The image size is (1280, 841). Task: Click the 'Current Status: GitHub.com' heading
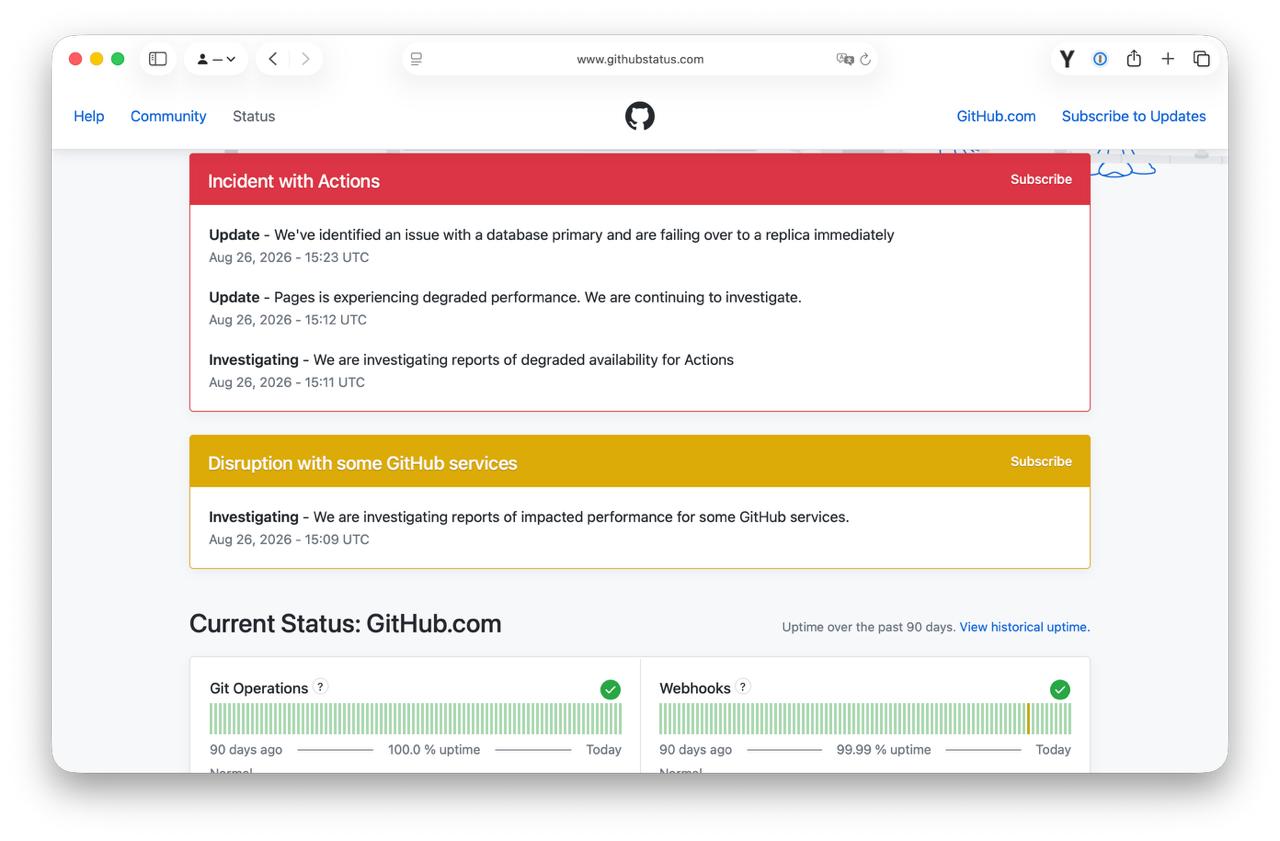click(345, 624)
